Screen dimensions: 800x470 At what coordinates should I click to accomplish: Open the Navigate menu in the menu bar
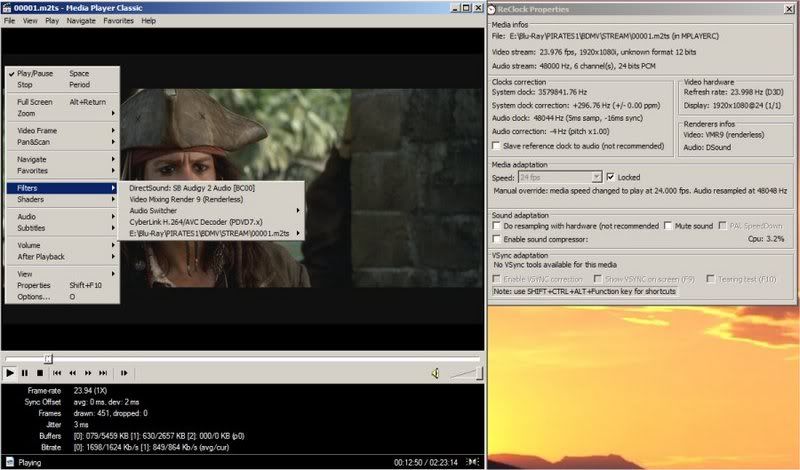click(81, 21)
